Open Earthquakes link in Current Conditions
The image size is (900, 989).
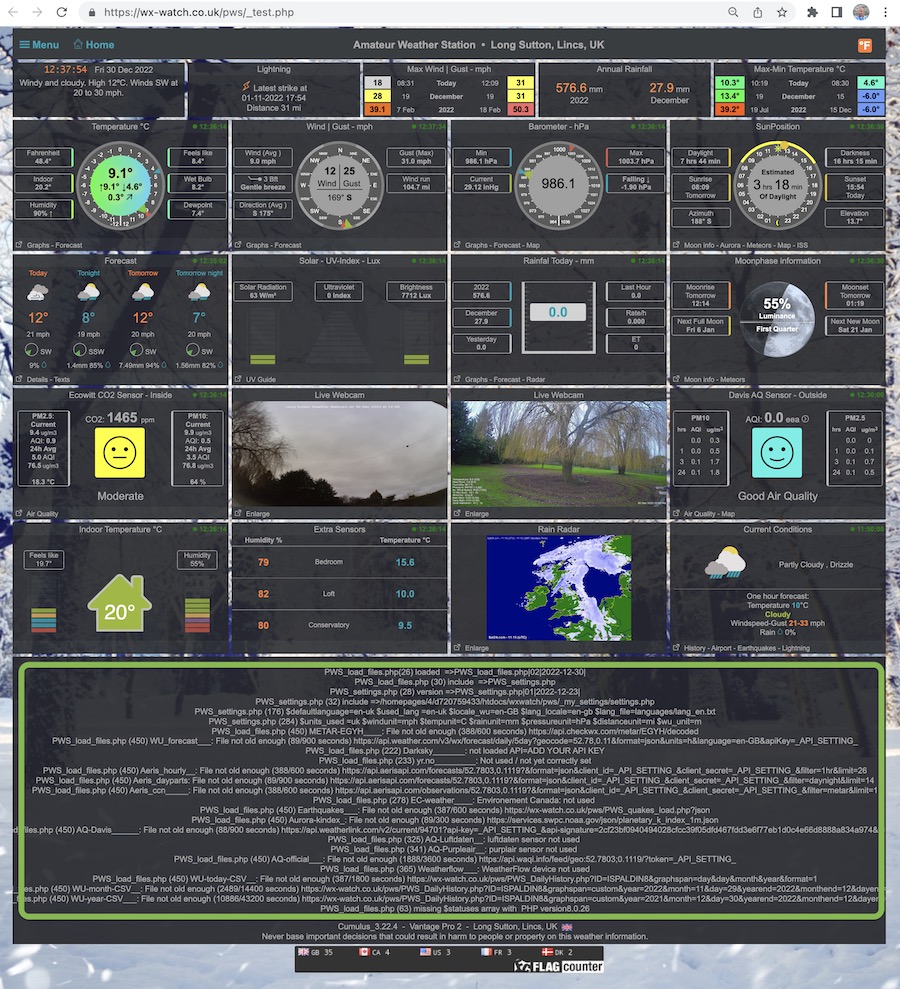(758, 648)
